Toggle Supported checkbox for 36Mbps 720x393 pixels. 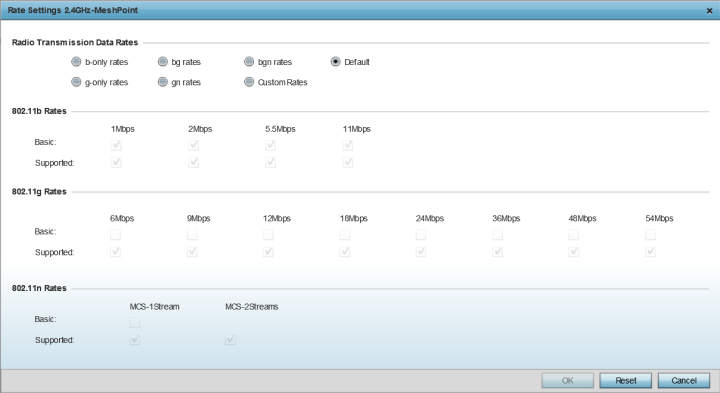pyautogui.click(x=497, y=252)
